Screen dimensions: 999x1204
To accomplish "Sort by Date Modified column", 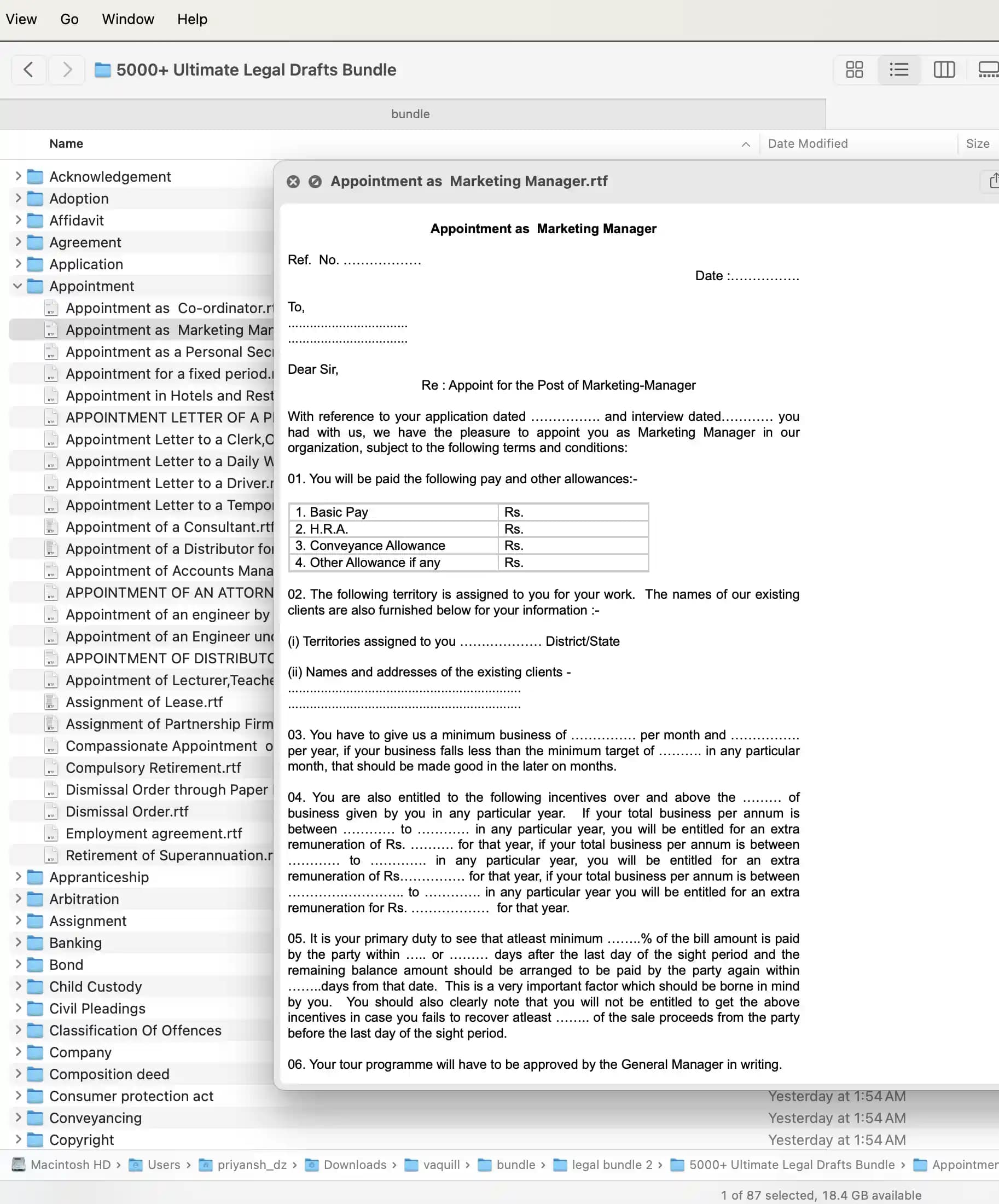I will click(808, 144).
